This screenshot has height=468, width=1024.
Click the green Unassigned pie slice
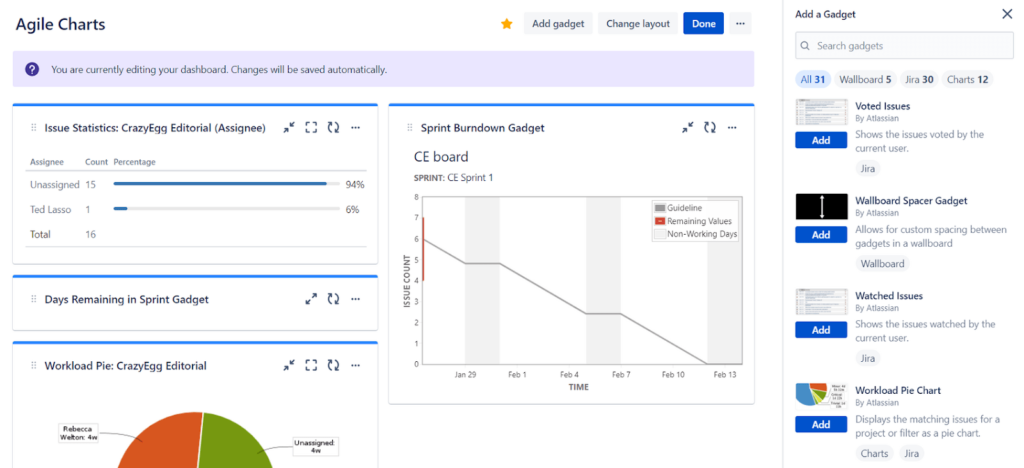coord(235,444)
